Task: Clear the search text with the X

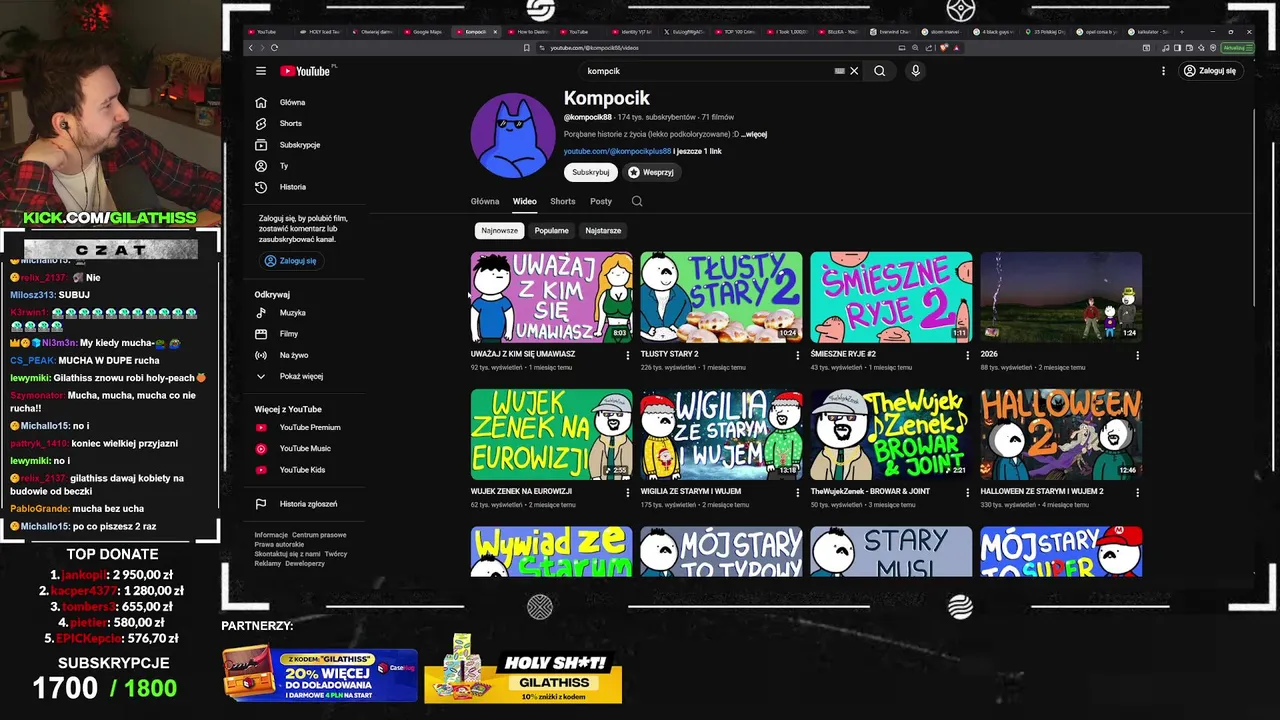Action: pyautogui.click(x=854, y=71)
